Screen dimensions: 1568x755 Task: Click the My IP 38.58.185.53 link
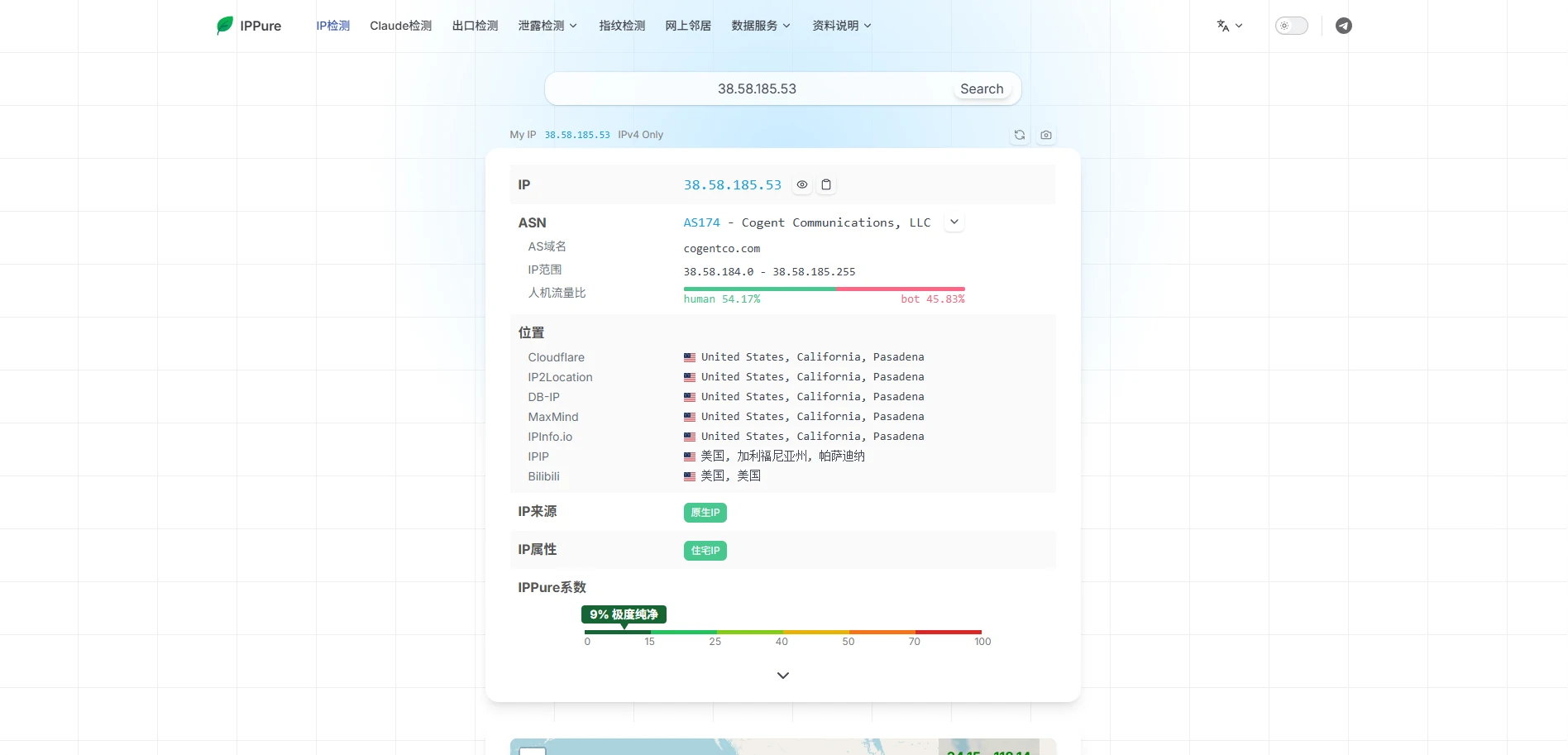tap(577, 135)
